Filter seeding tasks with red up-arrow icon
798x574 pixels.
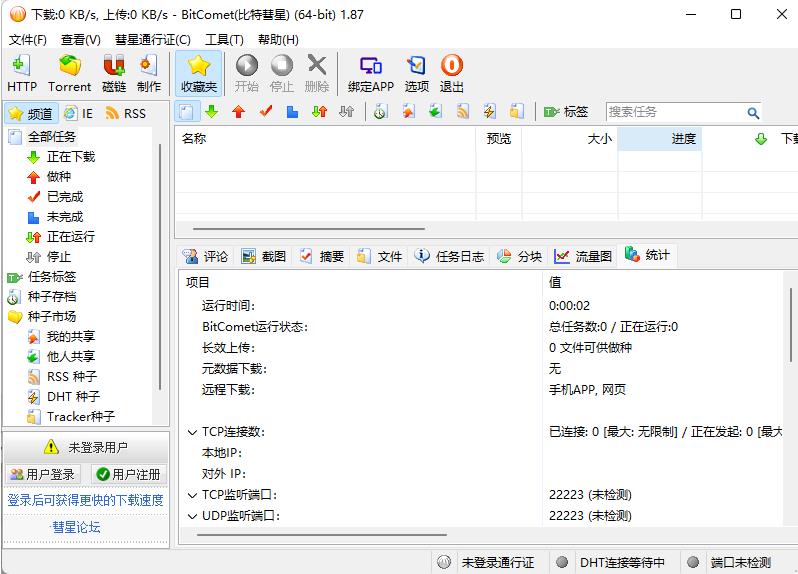coord(238,111)
